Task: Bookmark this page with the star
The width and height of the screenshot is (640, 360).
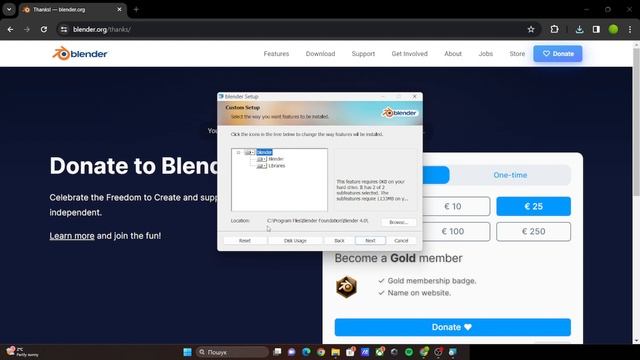Action: click(531, 29)
